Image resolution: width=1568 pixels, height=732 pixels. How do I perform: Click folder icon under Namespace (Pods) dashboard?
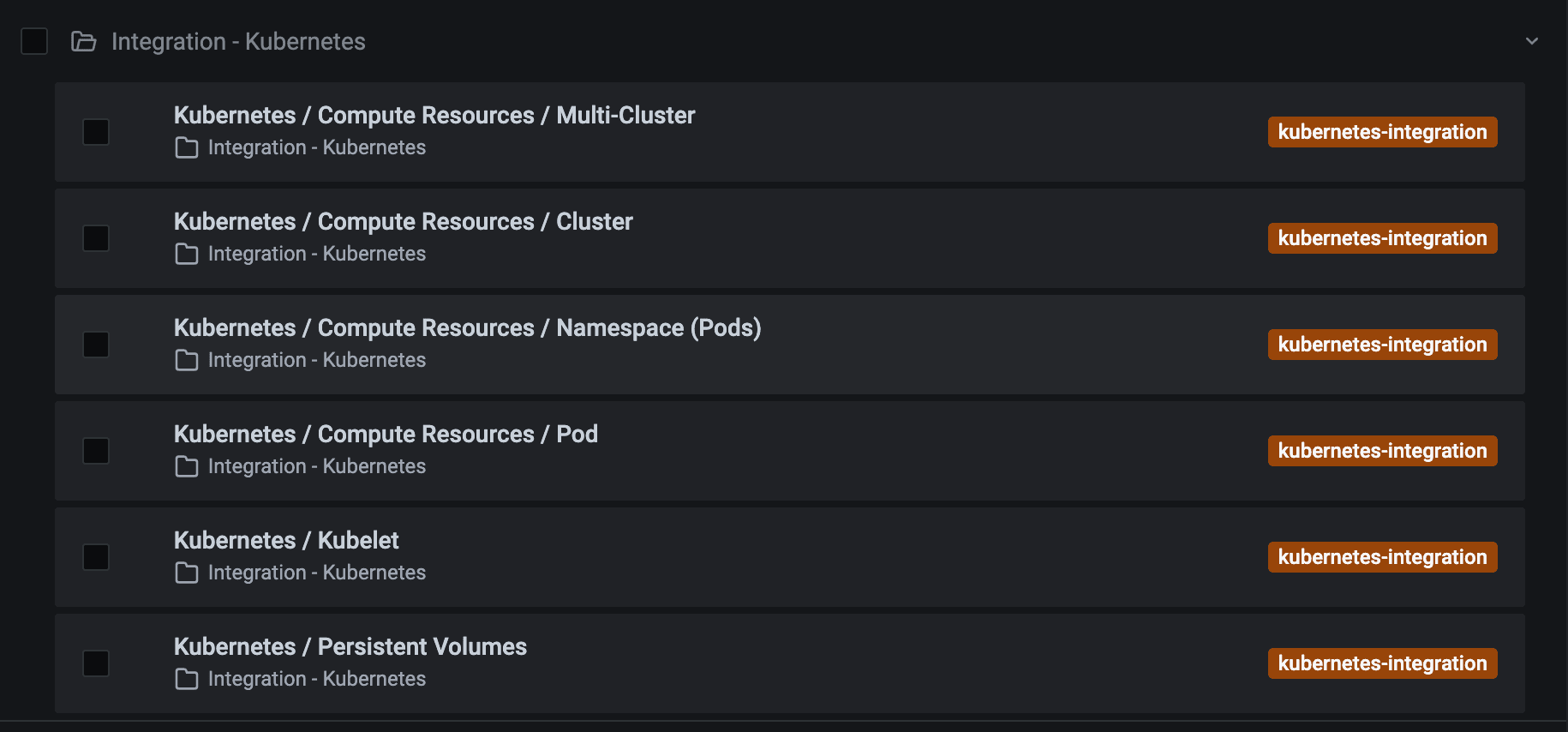[x=186, y=361]
